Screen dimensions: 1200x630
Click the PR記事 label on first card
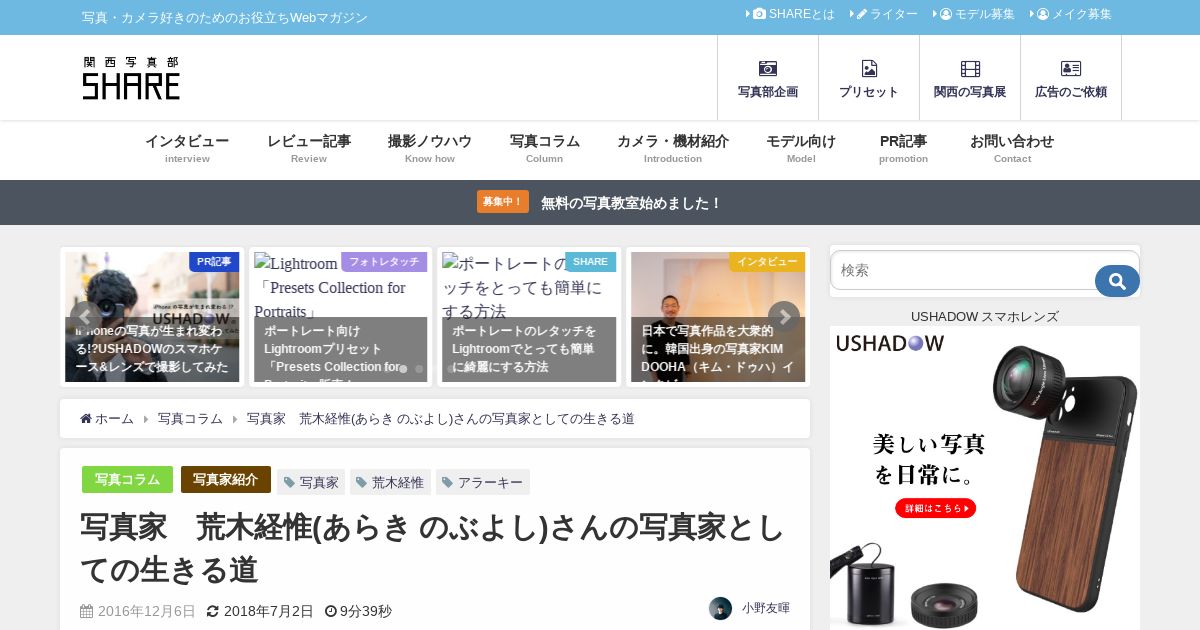[214, 262]
